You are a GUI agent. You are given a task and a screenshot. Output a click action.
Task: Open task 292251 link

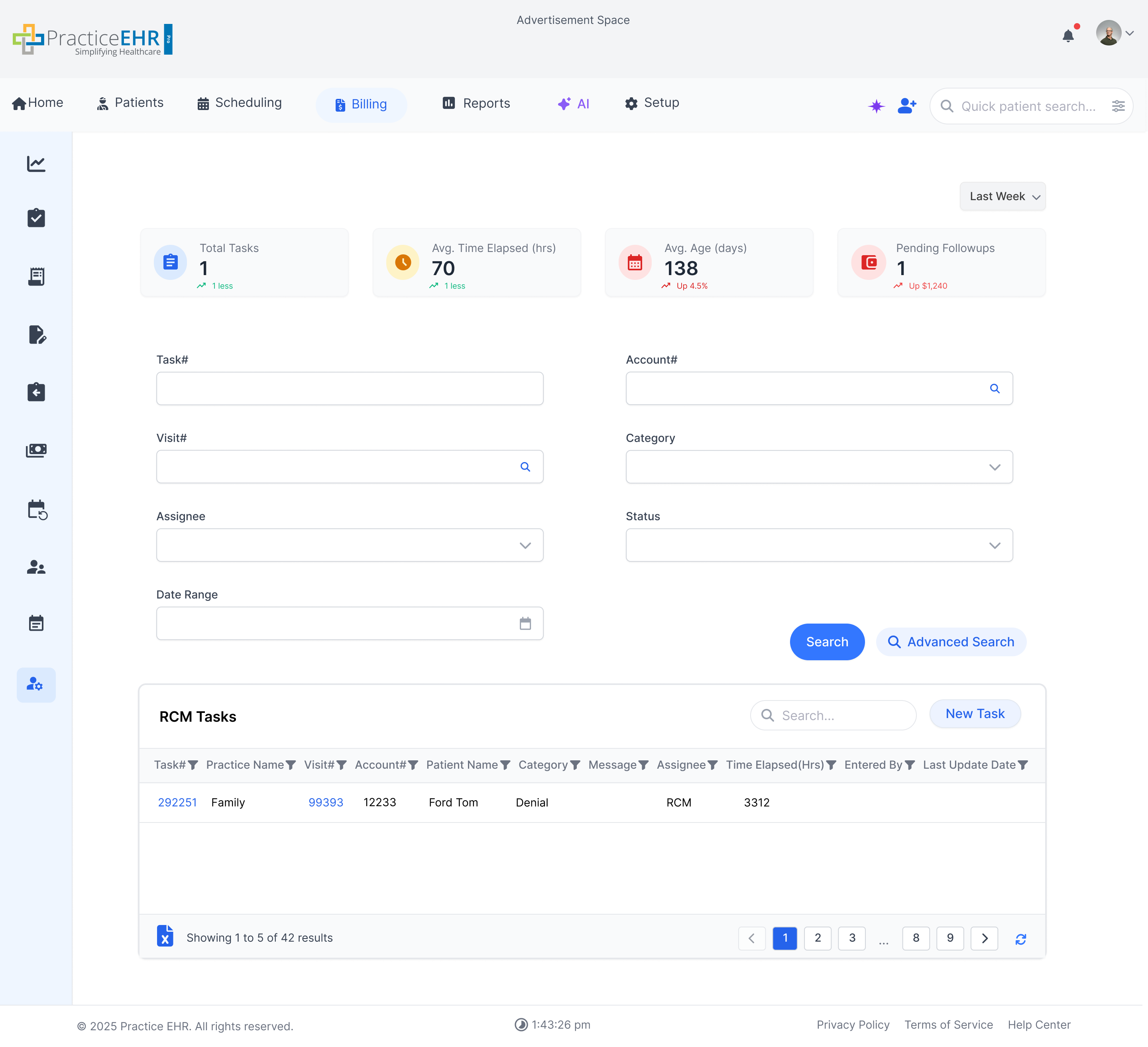[177, 802]
